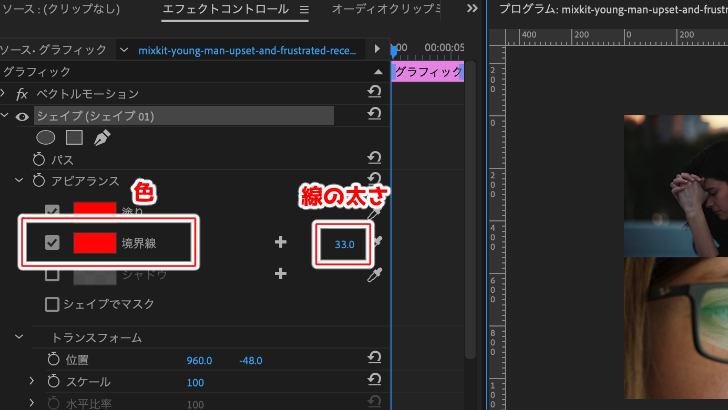The height and width of the screenshot is (410, 728).
Task: Switch to the ソース: (クリップなし) tab
Action: click(x=61, y=9)
